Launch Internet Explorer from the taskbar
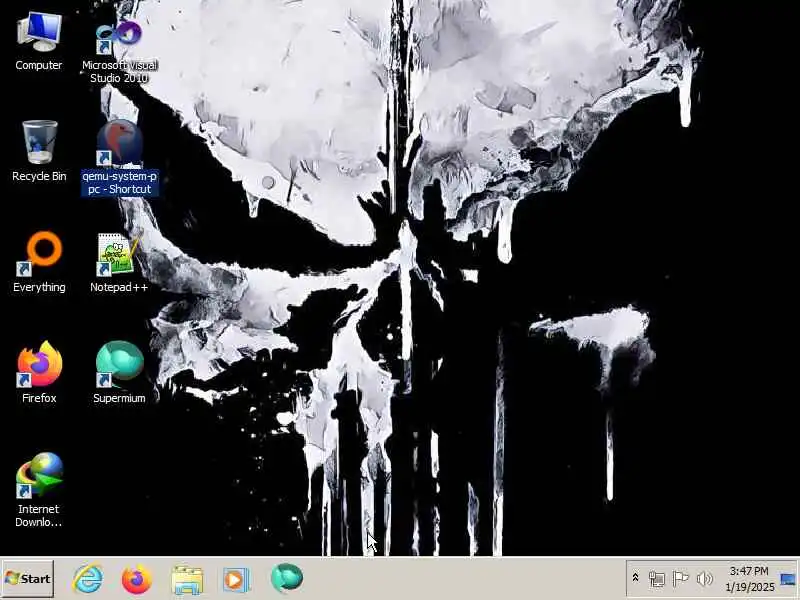Viewport: 800px width, 600px height. pos(88,579)
